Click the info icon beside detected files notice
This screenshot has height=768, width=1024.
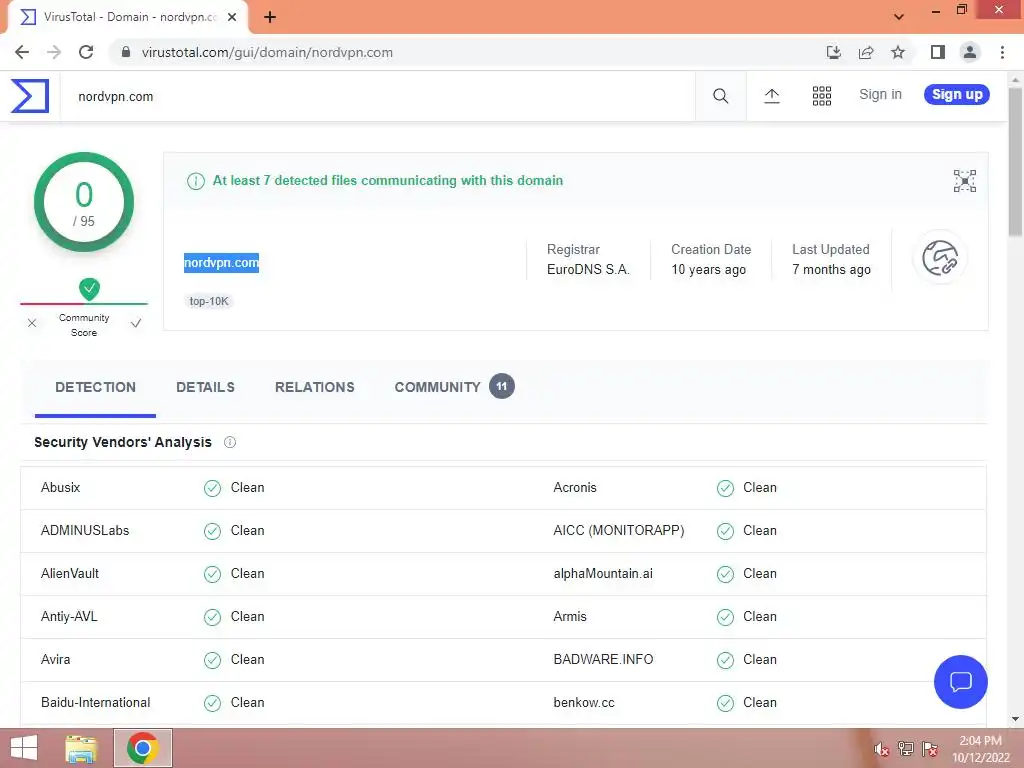(x=196, y=181)
